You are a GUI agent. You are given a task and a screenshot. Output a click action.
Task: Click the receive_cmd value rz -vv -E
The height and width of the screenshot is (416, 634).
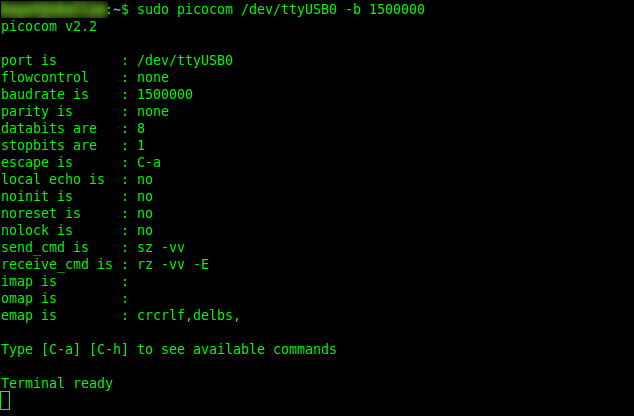(173, 264)
